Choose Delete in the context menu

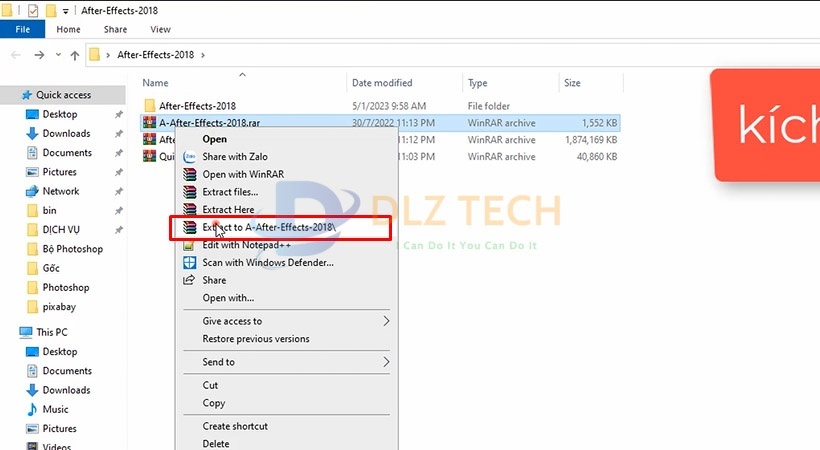[x=216, y=444]
